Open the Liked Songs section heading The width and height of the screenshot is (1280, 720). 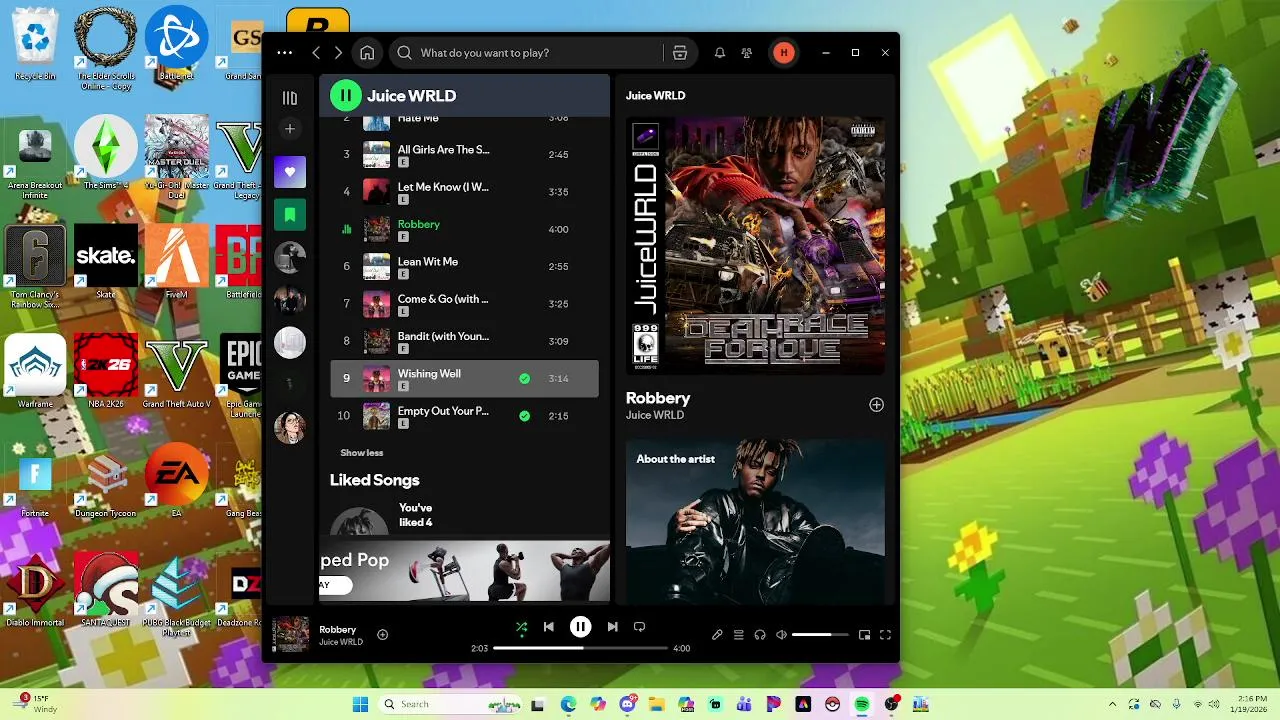374,480
